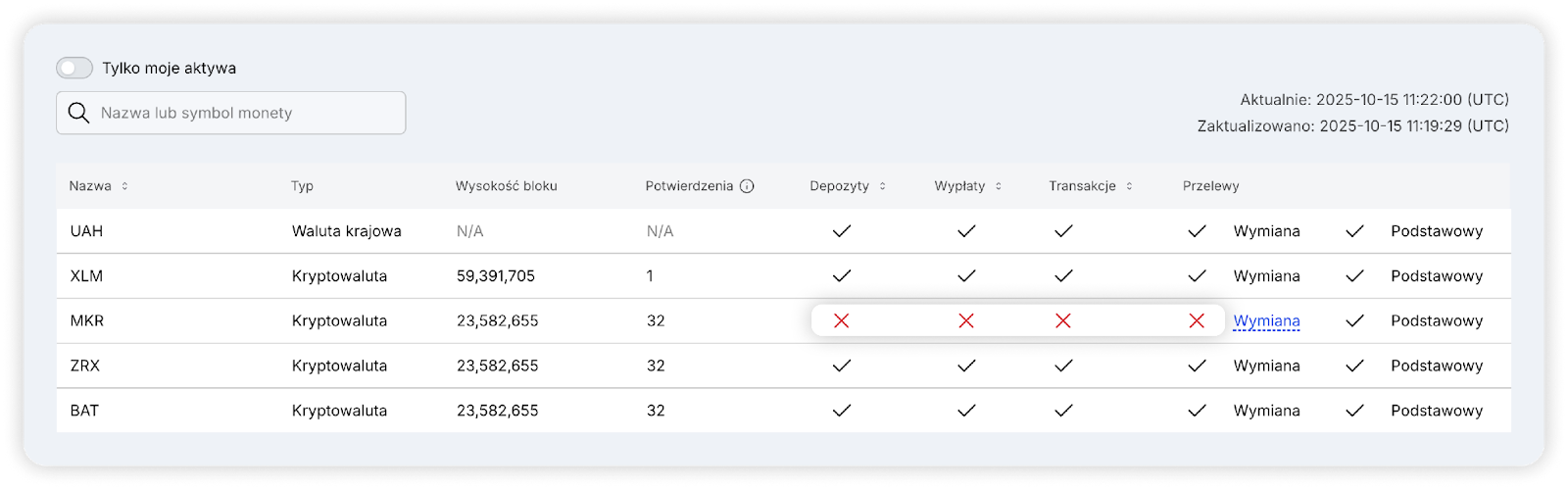Click the search magnifier icon
This screenshot has width=1568, height=489.
tap(79, 113)
